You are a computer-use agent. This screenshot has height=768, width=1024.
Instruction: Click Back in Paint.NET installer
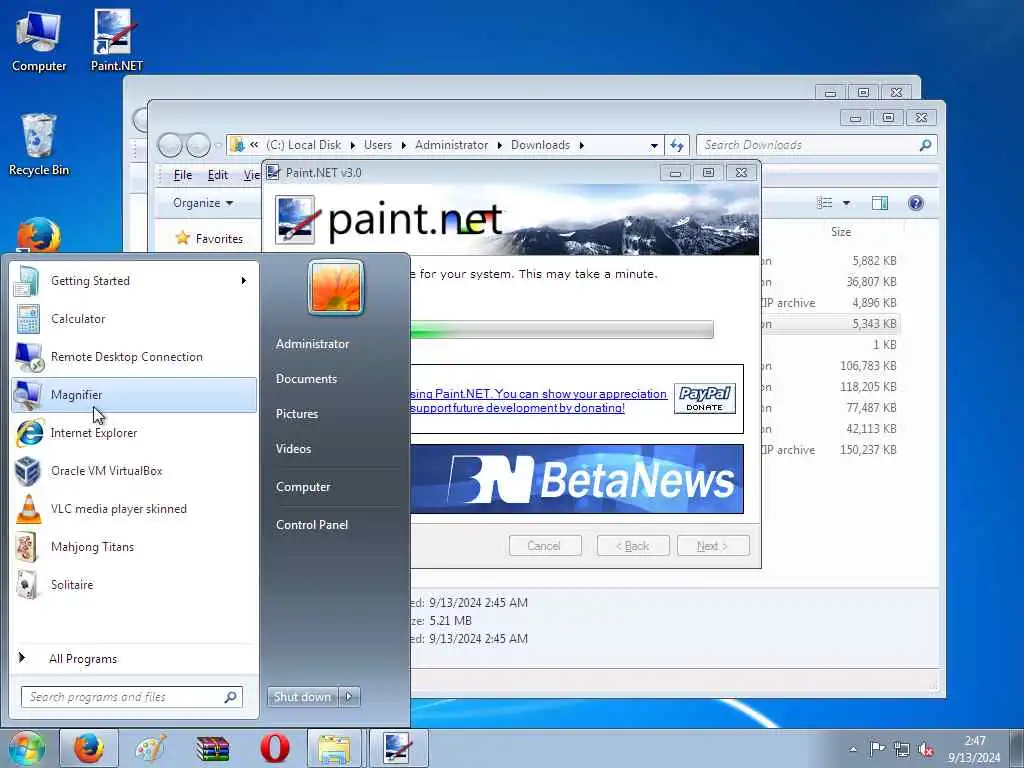633,546
